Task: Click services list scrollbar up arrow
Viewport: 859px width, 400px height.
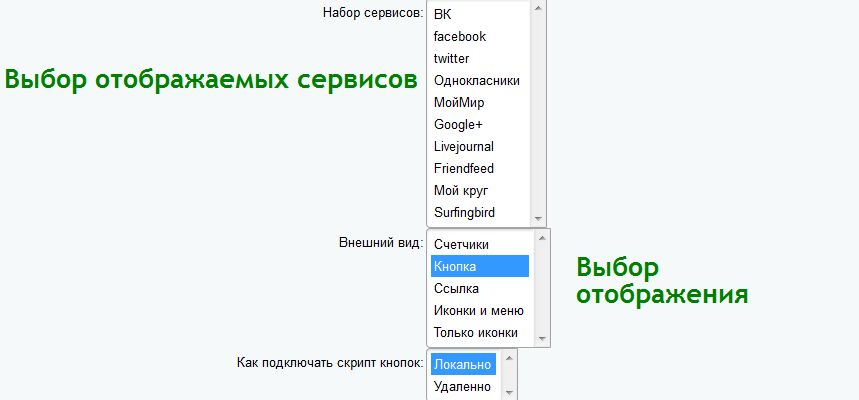Action: pos(538,8)
